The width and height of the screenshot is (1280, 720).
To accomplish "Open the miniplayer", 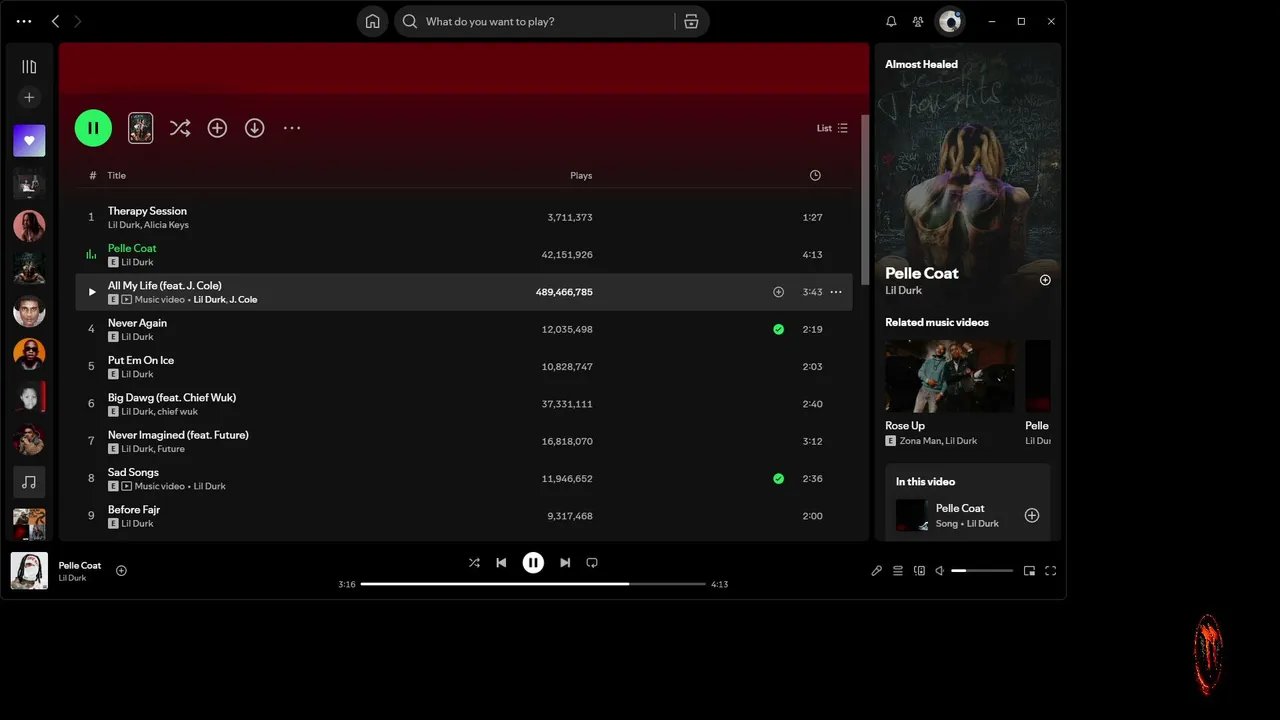I will [x=1029, y=571].
